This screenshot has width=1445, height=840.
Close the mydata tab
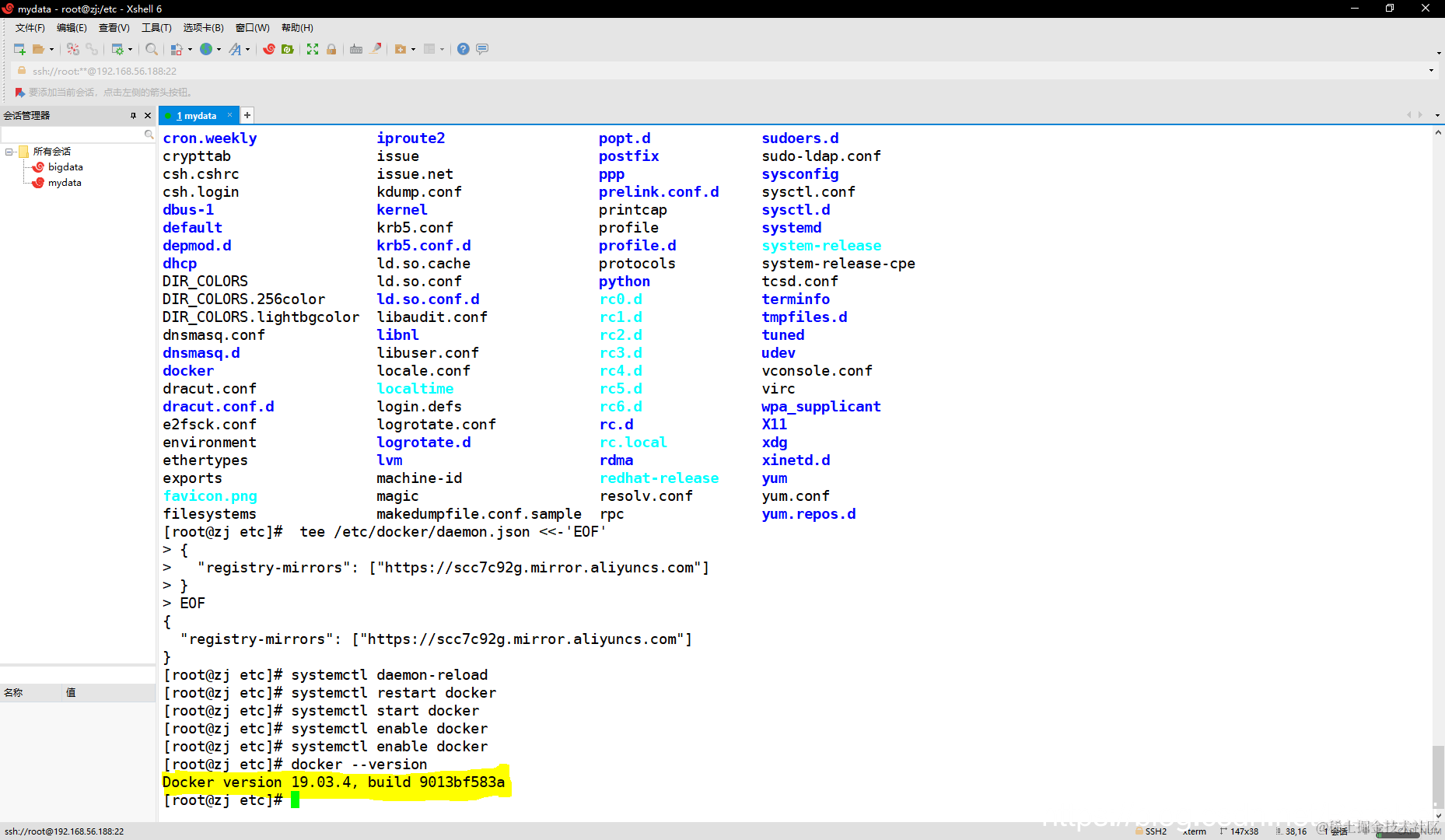tap(229, 115)
